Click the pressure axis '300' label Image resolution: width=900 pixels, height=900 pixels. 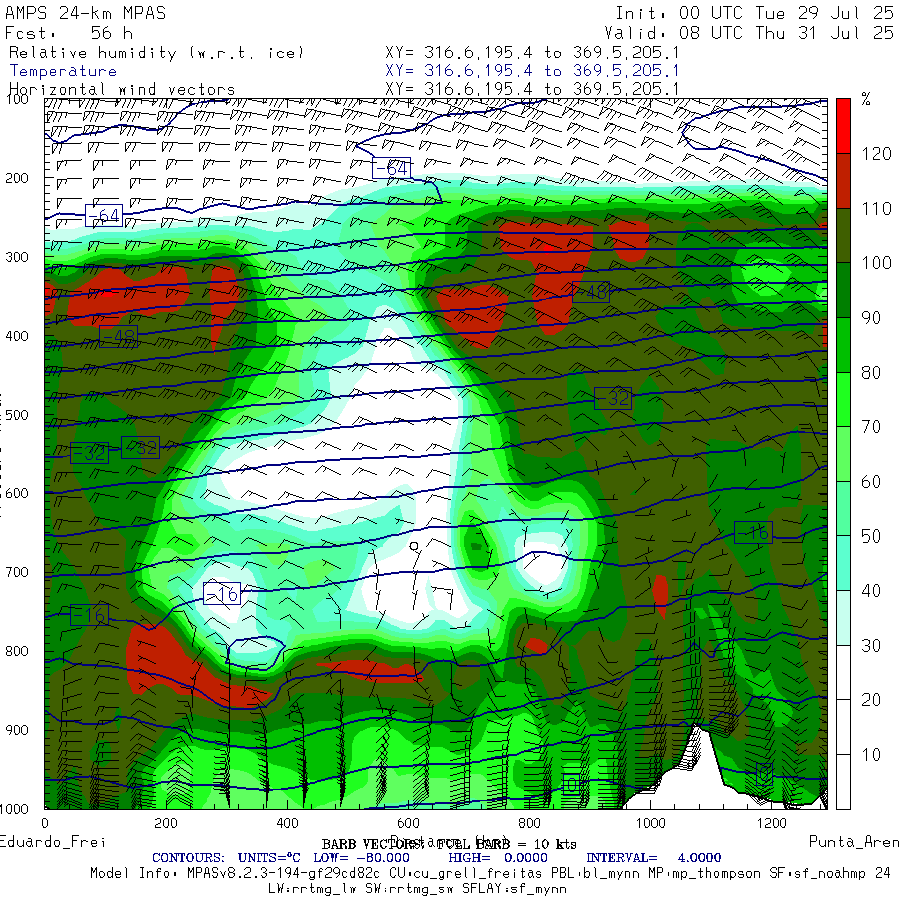(17, 257)
